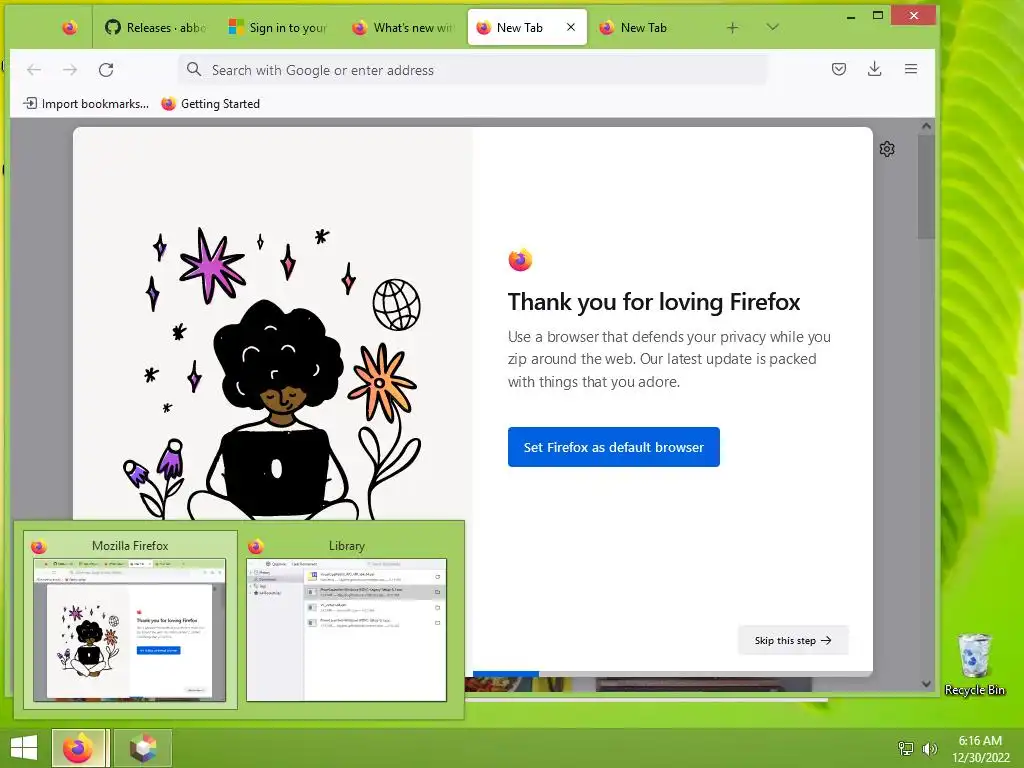Switch to the Sign in to your tab

(x=278, y=27)
